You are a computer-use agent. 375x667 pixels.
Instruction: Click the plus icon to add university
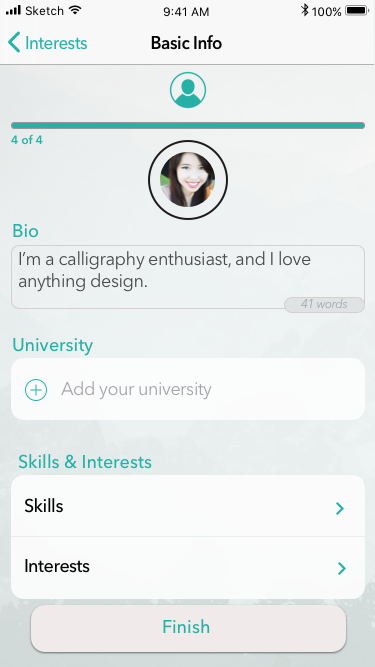36,390
